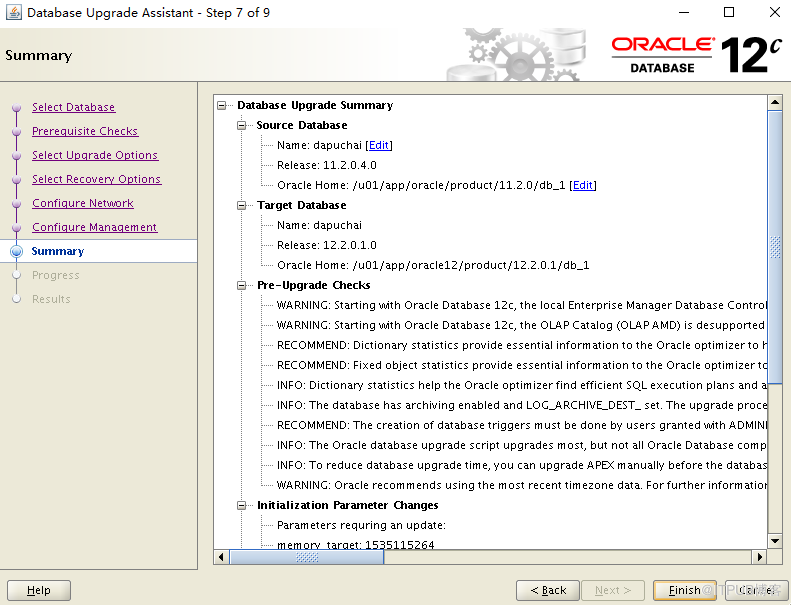791x605 pixels.
Task: Select 'Parameters requring an update' row
Action: (361, 525)
